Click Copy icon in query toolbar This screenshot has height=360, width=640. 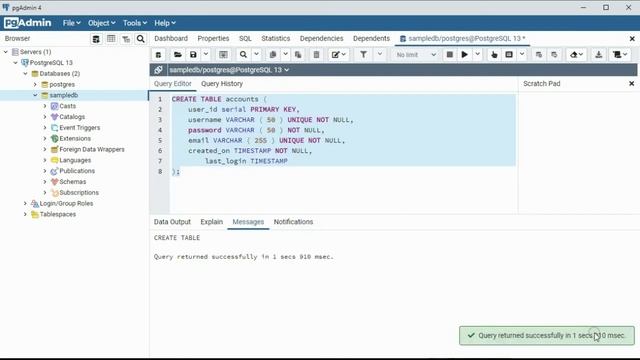[273, 55]
